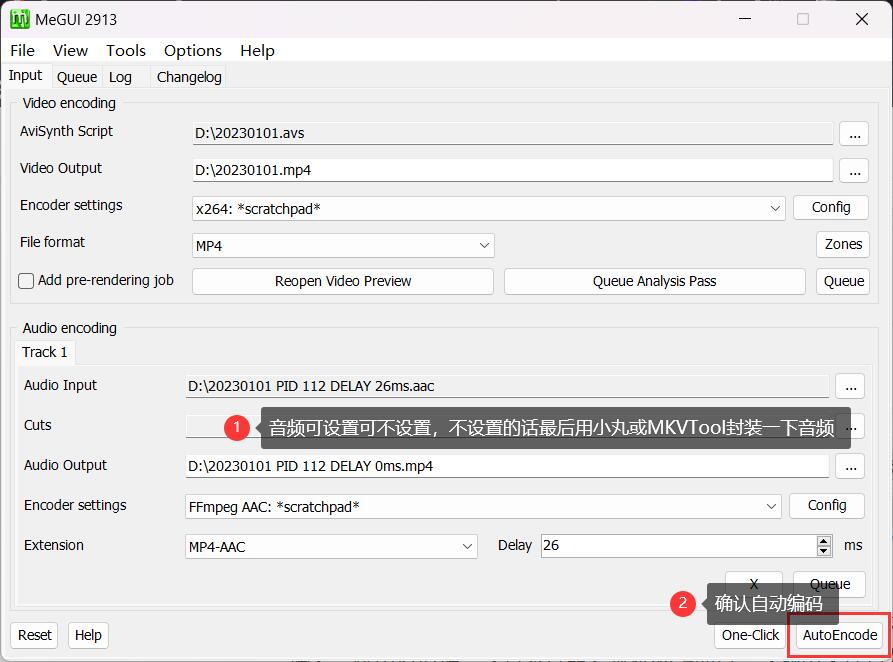Increase the audio Delay value with stepper
The width and height of the screenshot is (893, 662).
824,541
